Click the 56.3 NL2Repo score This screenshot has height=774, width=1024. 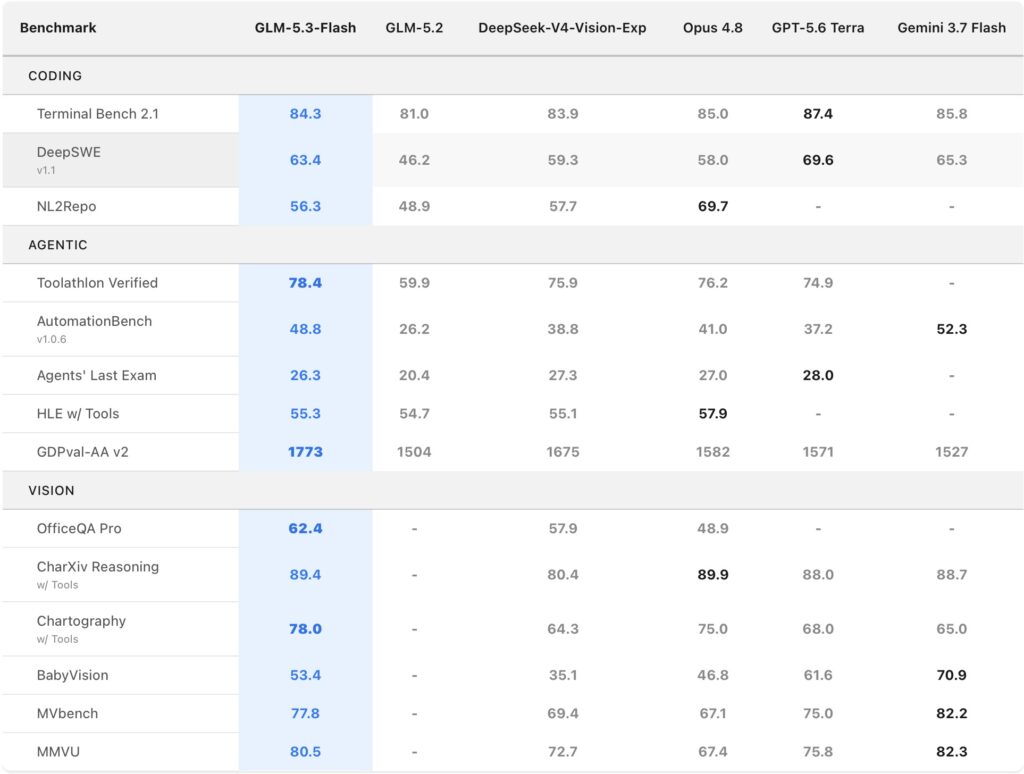pyautogui.click(x=305, y=206)
